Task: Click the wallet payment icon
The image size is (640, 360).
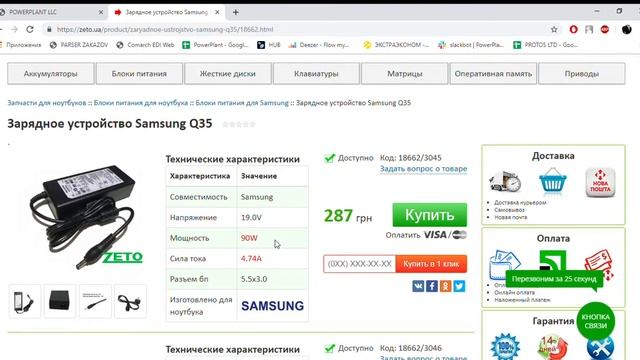Action: (504, 264)
